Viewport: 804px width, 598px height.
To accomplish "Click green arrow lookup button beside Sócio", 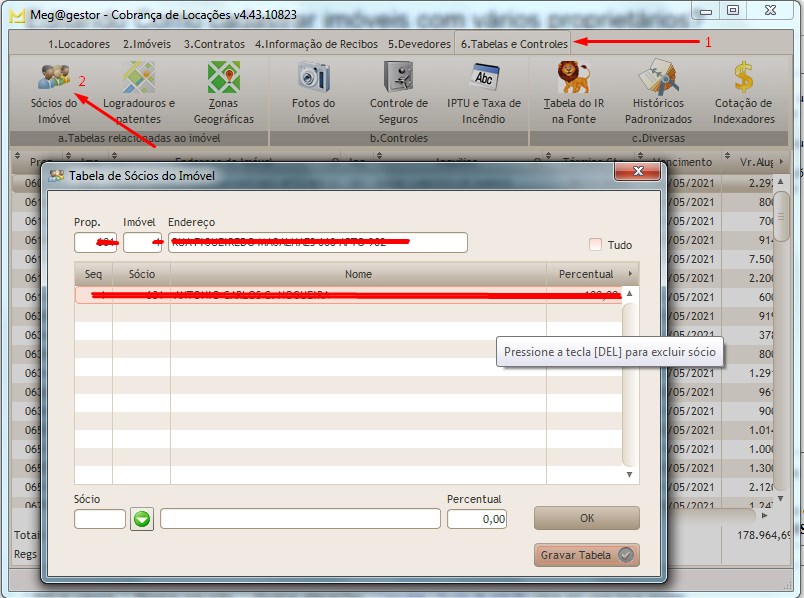I will click(142, 519).
